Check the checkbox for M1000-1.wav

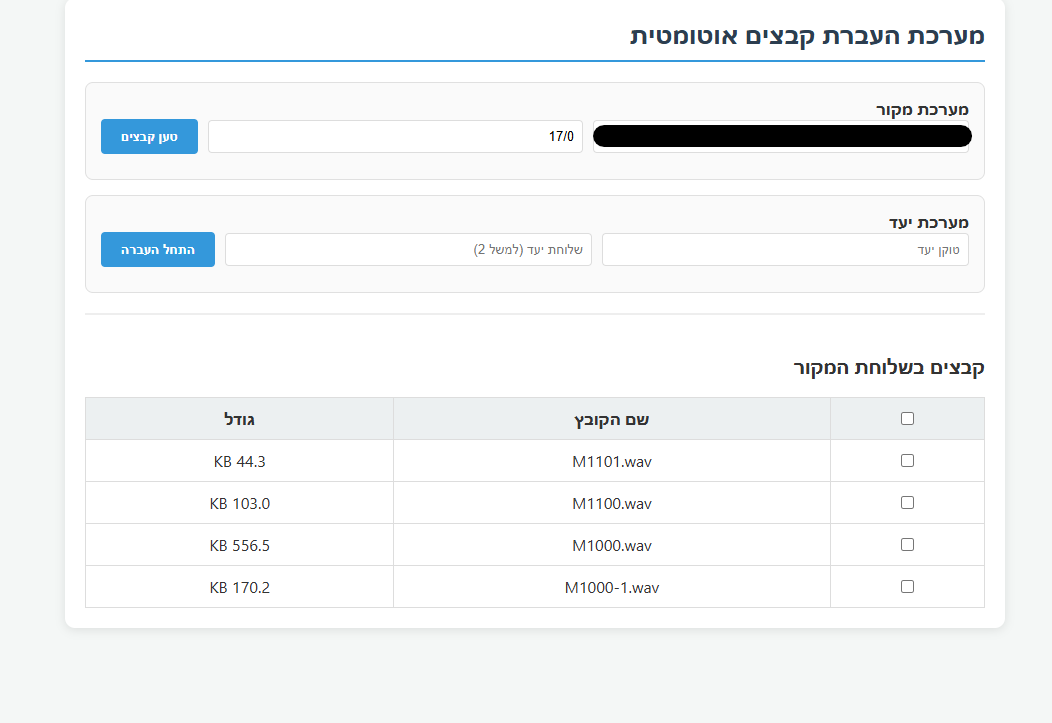coord(907,586)
